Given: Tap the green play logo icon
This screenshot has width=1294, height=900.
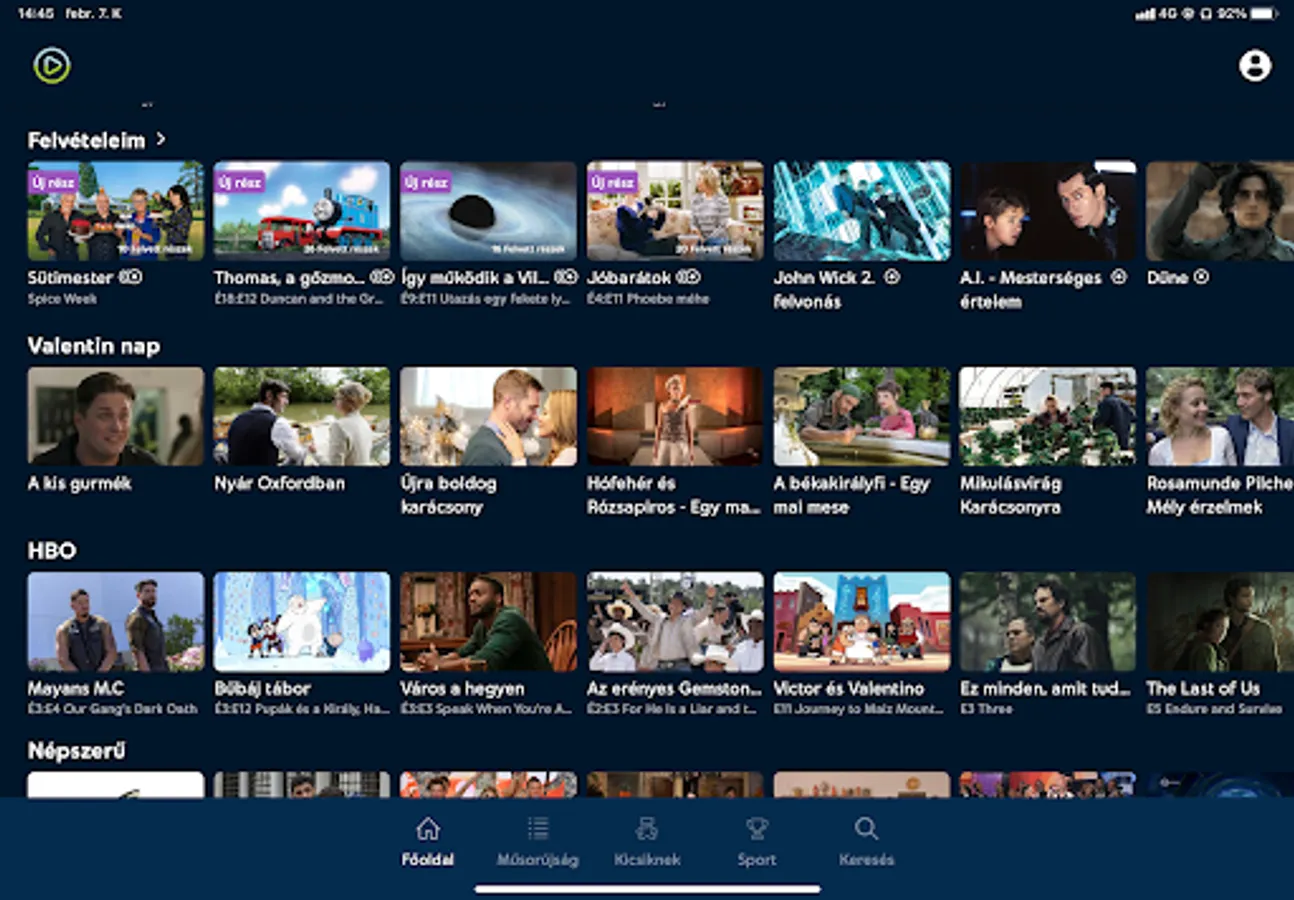Looking at the screenshot, I should [52, 66].
